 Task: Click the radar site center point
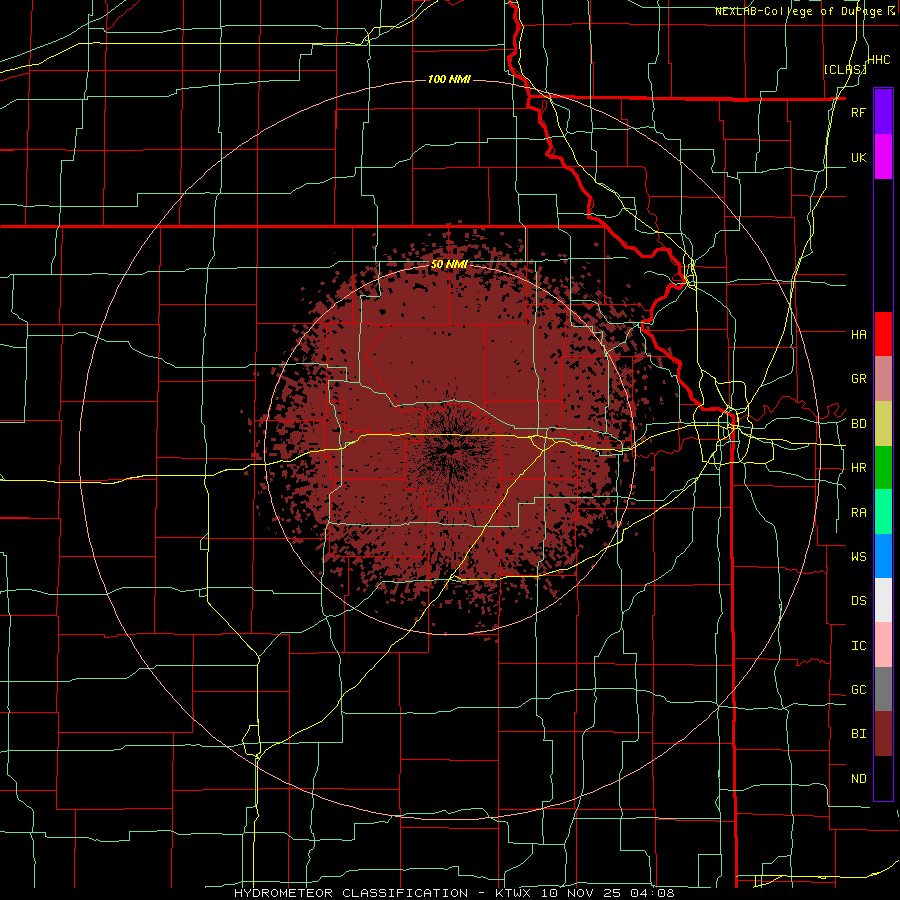449,449
